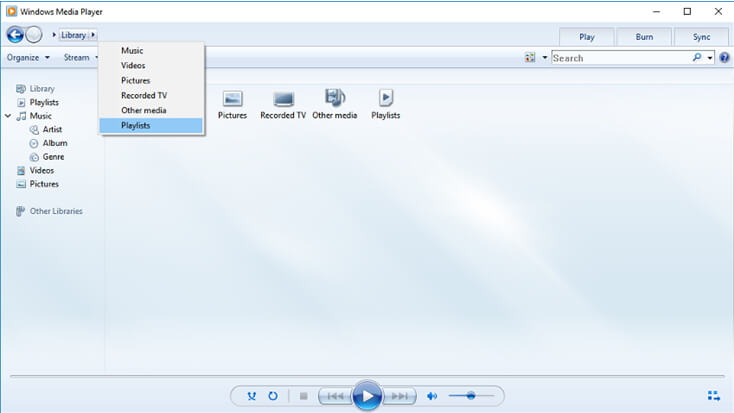Click the Forward navigation button
The height and width of the screenshot is (413, 734).
point(34,35)
